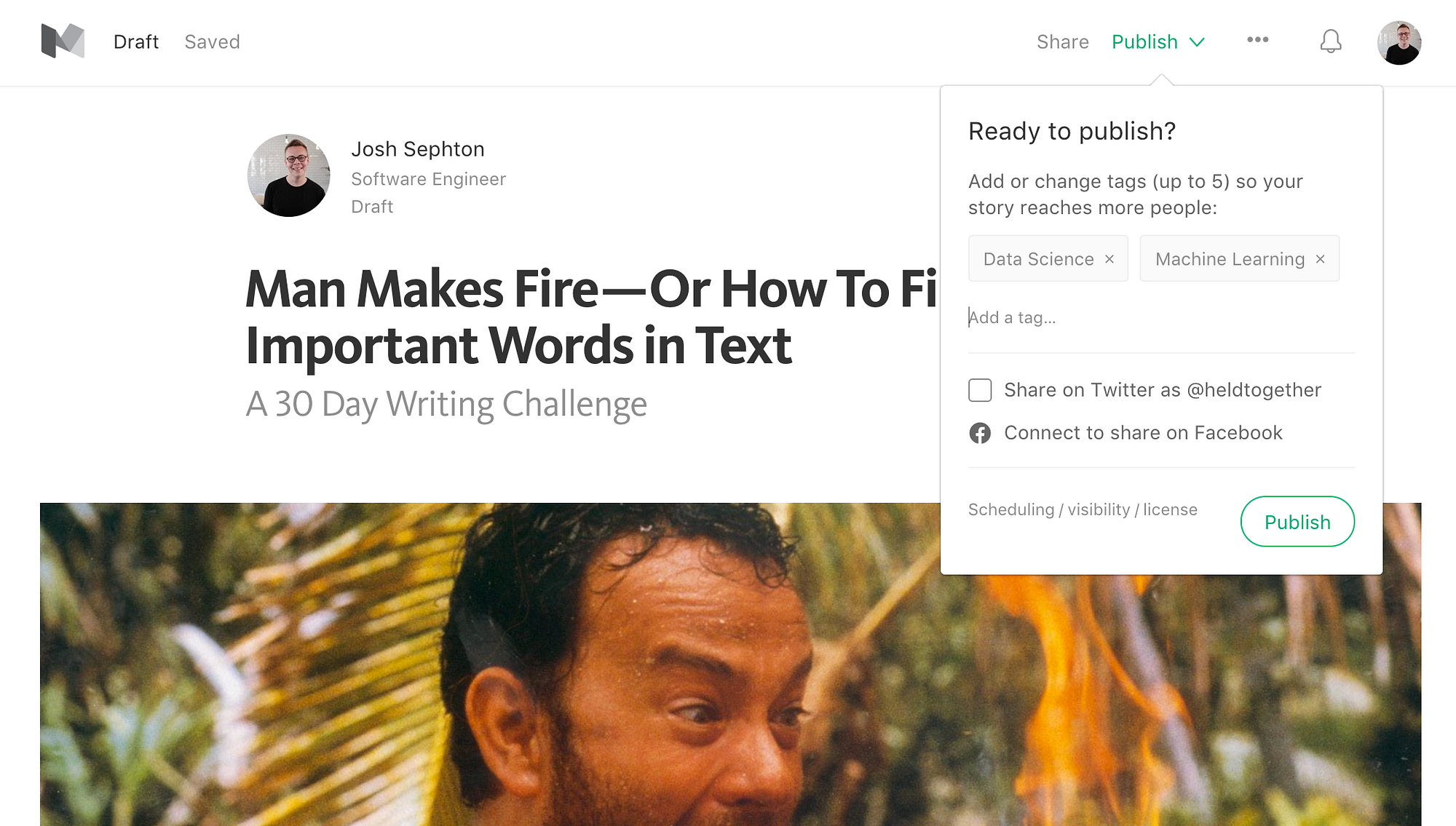Open the profile avatar in the top bar
This screenshot has width=1456, height=826.
[x=1399, y=42]
